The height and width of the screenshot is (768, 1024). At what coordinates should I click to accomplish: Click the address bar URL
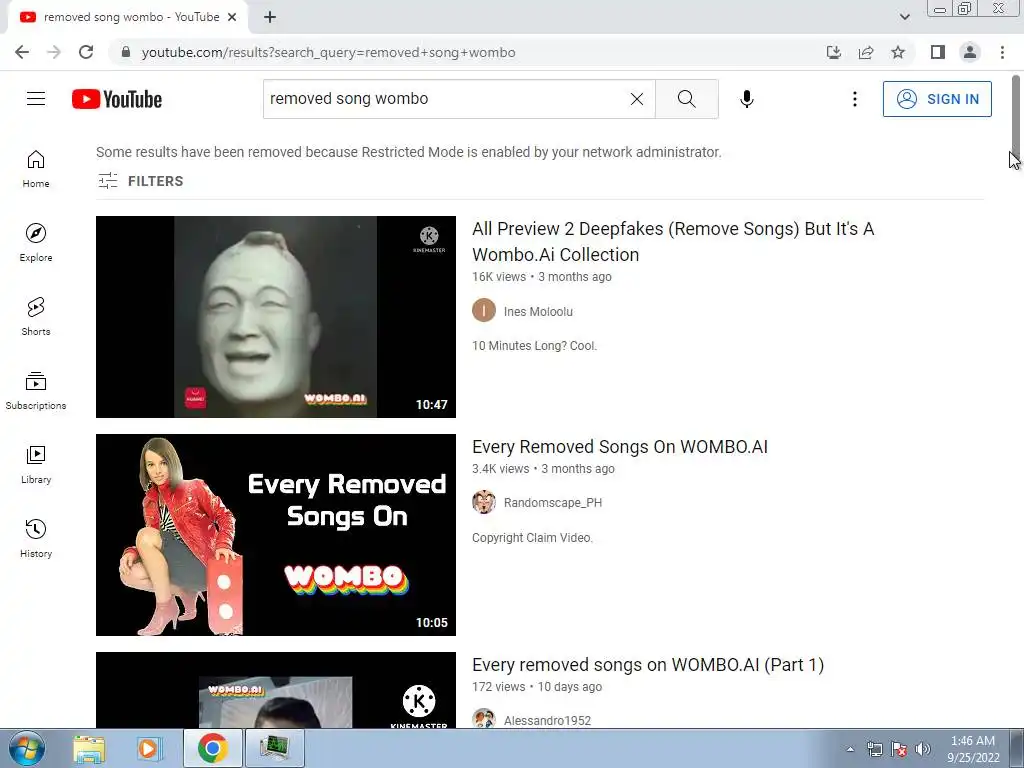(x=328, y=52)
